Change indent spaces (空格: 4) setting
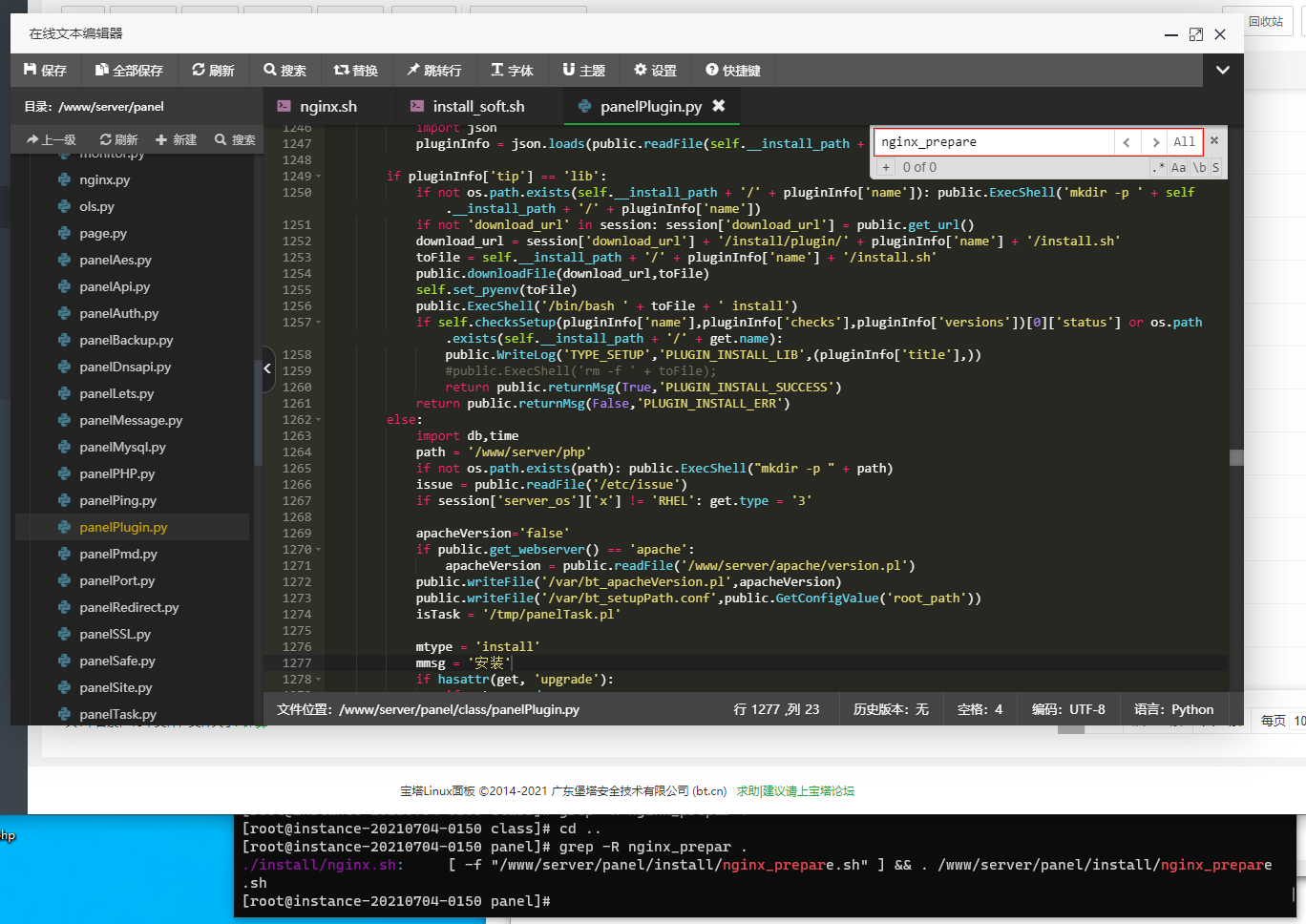 click(x=979, y=709)
